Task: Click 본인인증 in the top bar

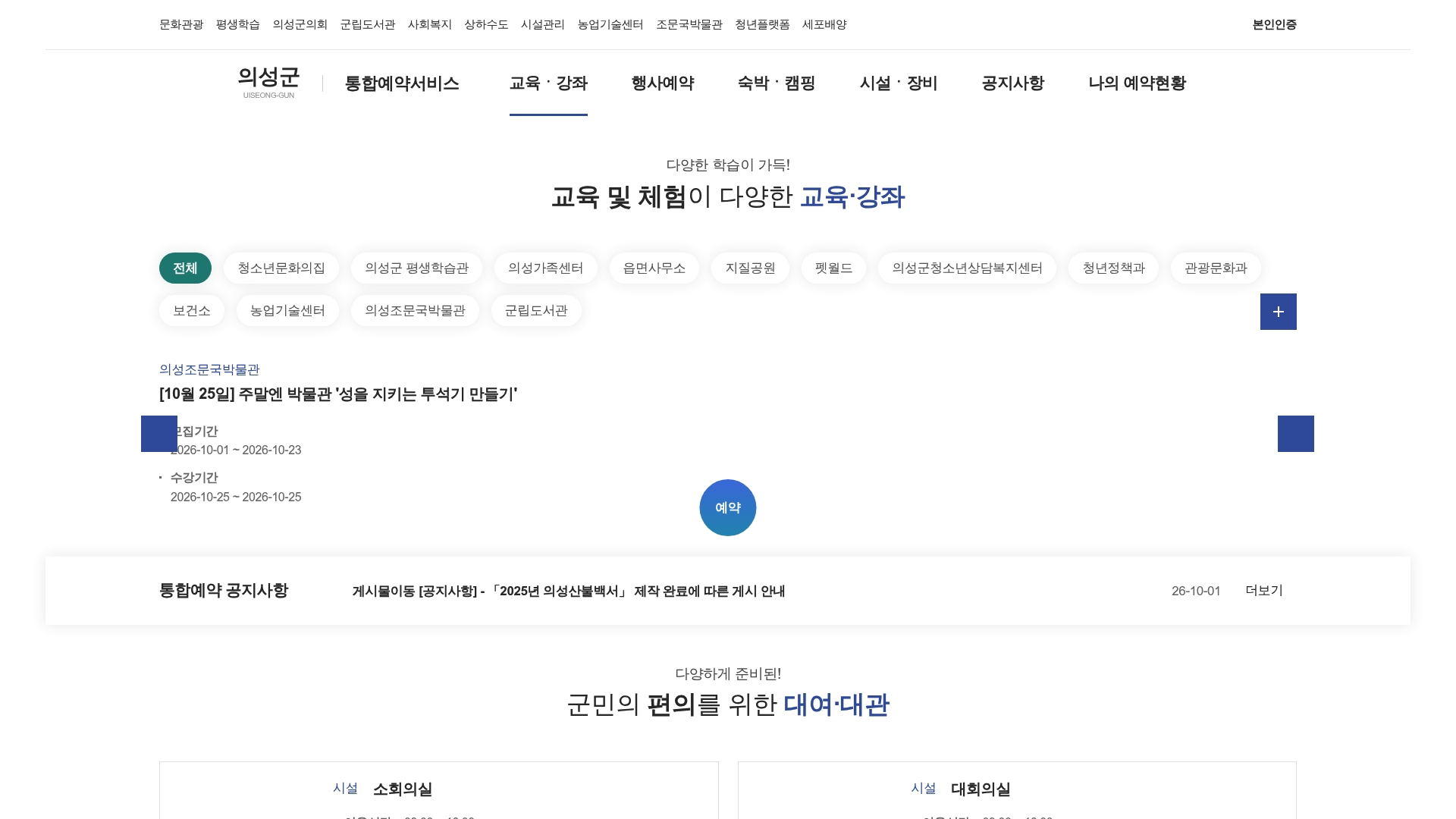Action: [x=1275, y=24]
